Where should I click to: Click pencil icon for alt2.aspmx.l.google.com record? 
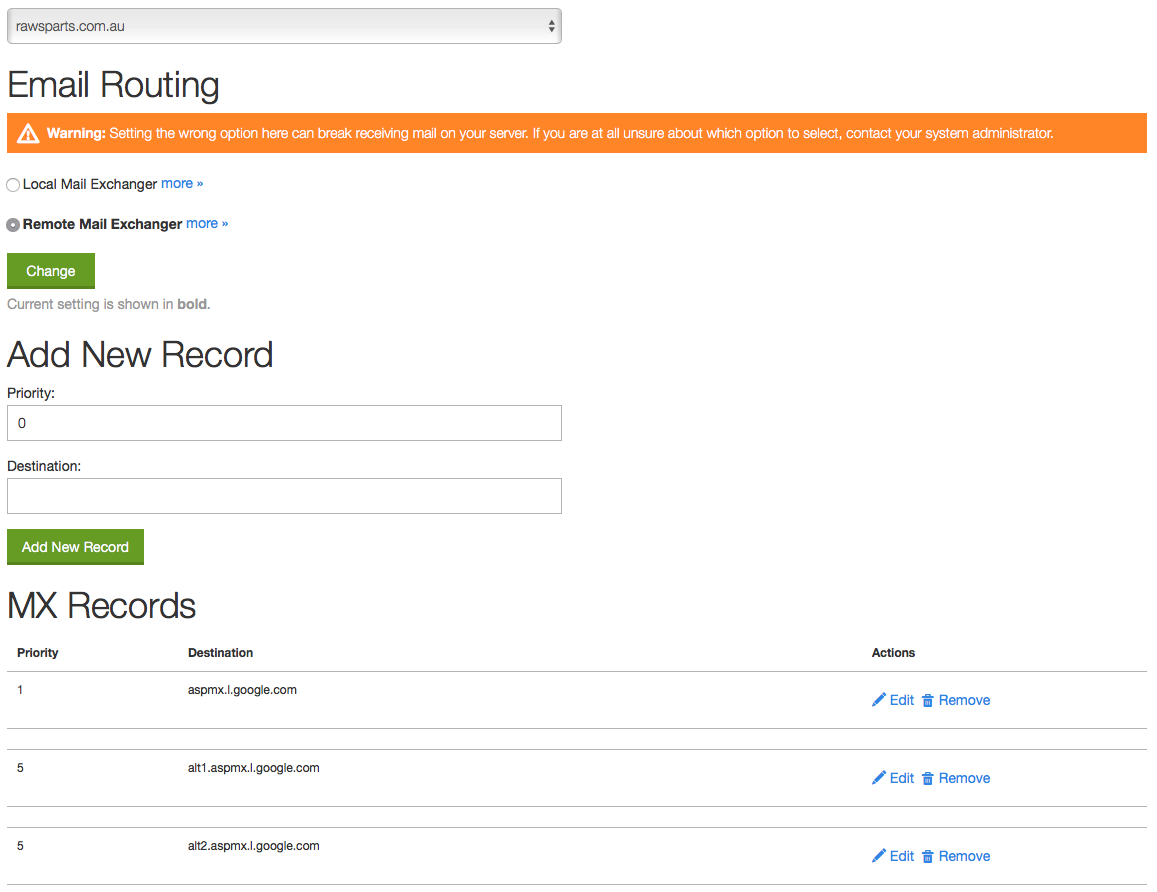point(878,856)
